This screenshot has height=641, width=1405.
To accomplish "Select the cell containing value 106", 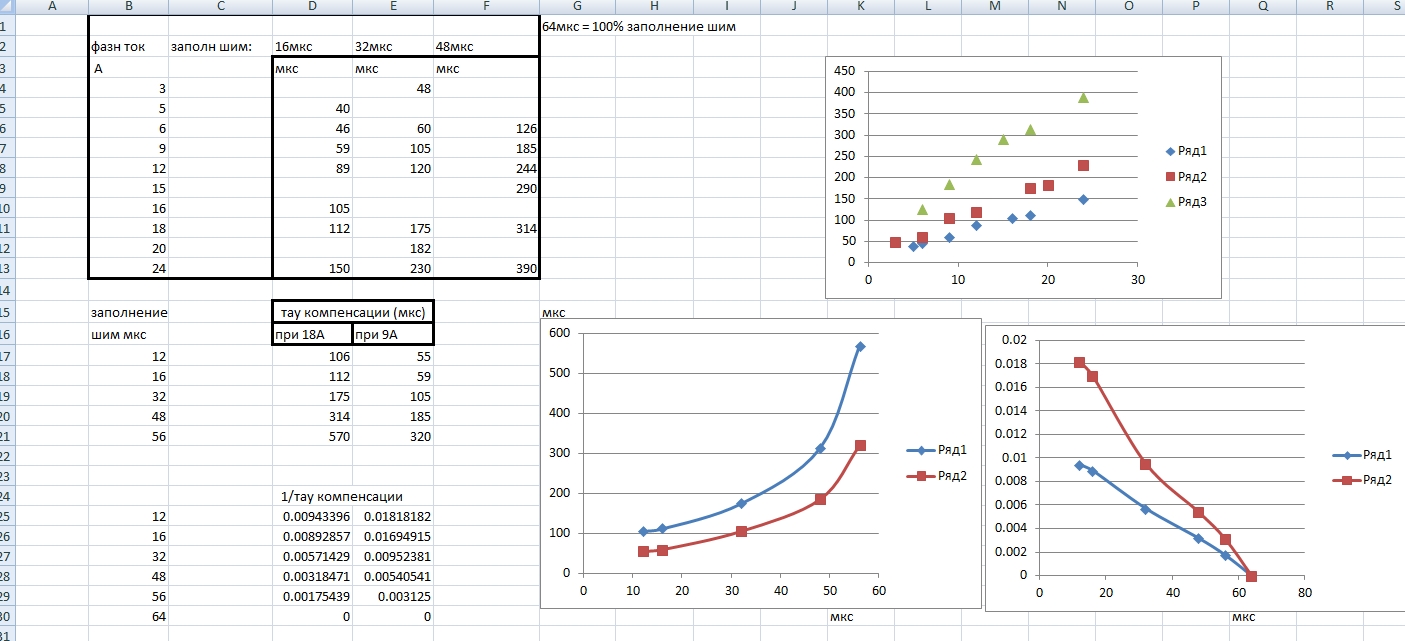I will (x=312, y=355).
